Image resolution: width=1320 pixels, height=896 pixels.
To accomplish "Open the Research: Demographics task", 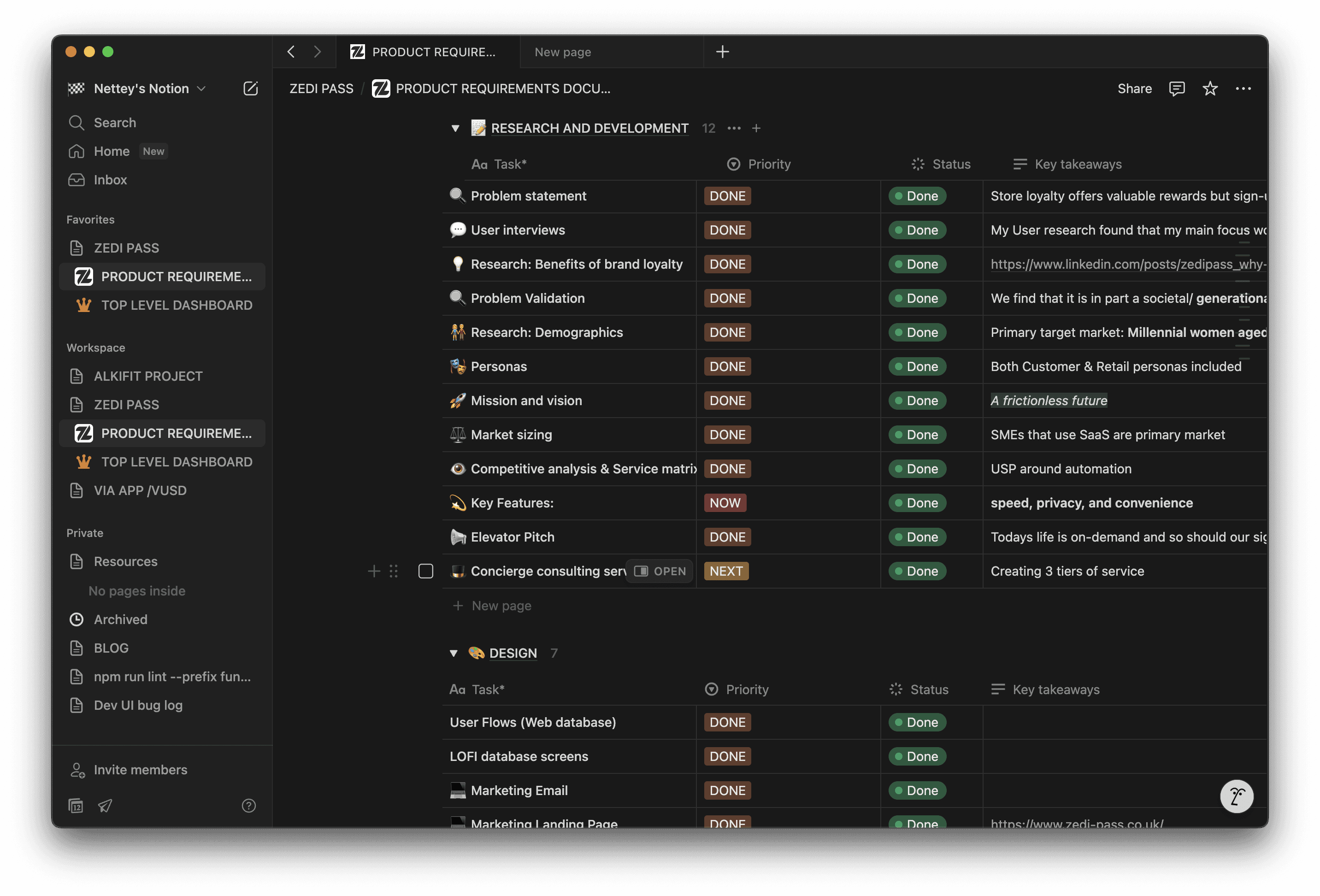I will tap(547, 332).
